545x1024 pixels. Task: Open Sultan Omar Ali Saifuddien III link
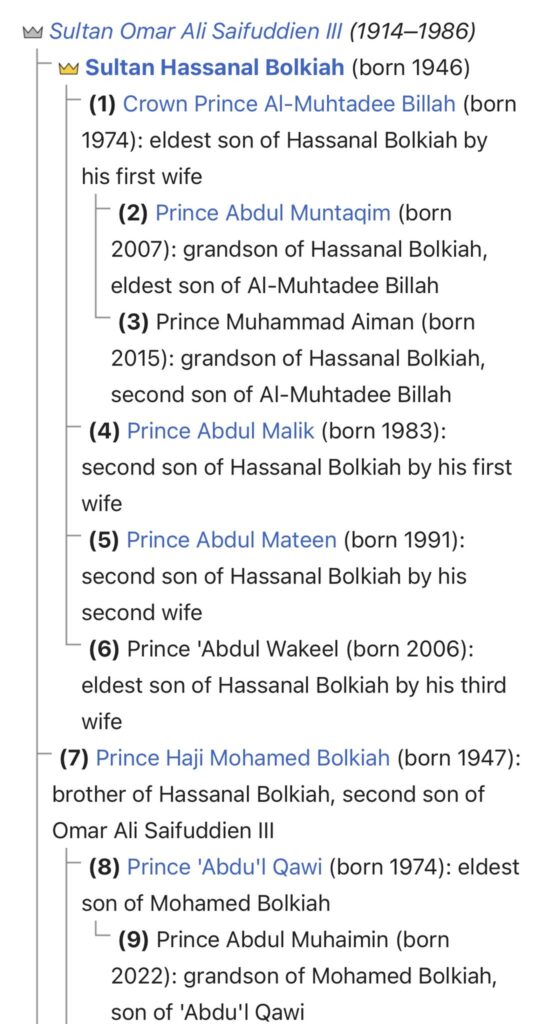tap(196, 31)
